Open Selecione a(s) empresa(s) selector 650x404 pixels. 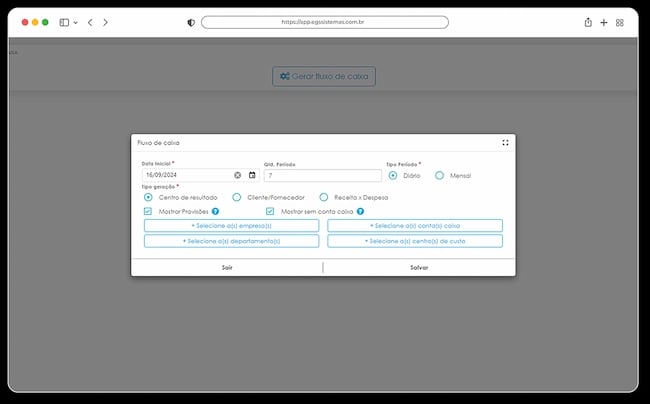tap(232, 226)
